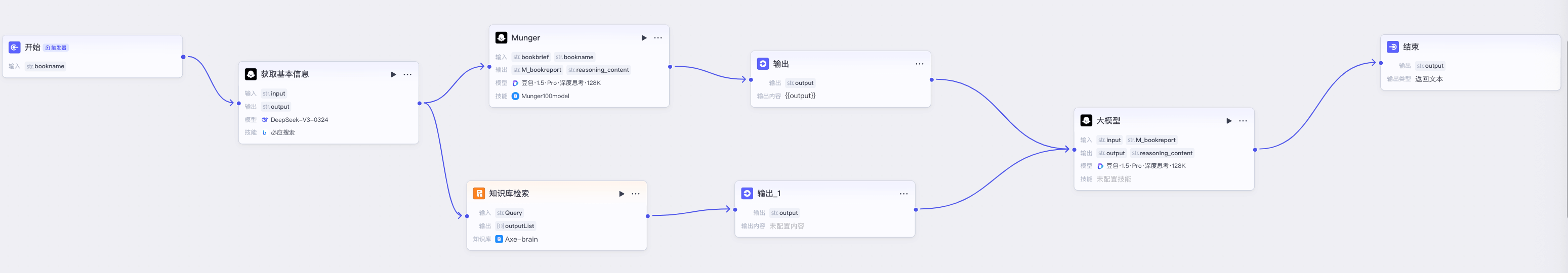Image resolution: width=1568 pixels, height=273 pixels.
Task: Open more options on 知识库检索 node
Action: coord(636,194)
